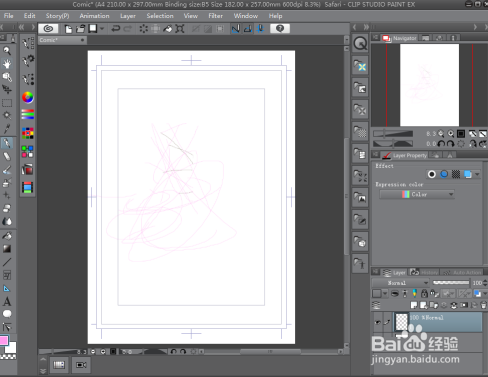Adjust layer opacity with the stepper arrows
Screen dimensions: 488x377
(x=485, y=283)
